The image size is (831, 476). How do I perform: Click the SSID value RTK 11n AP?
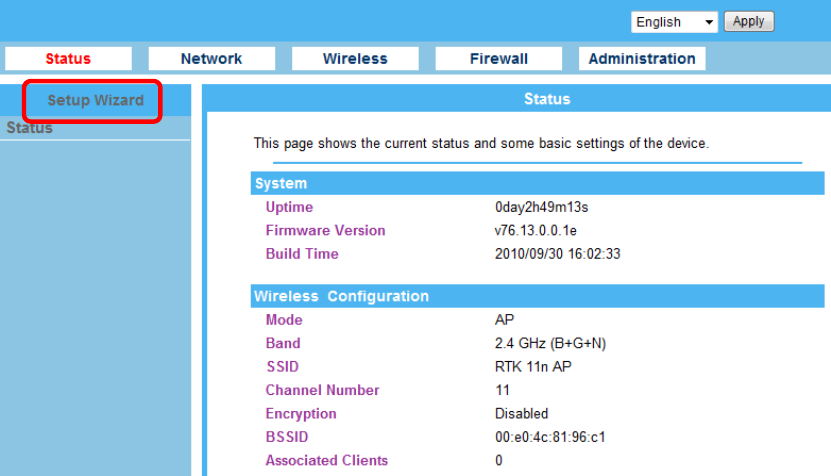click(x=533, y=367)
